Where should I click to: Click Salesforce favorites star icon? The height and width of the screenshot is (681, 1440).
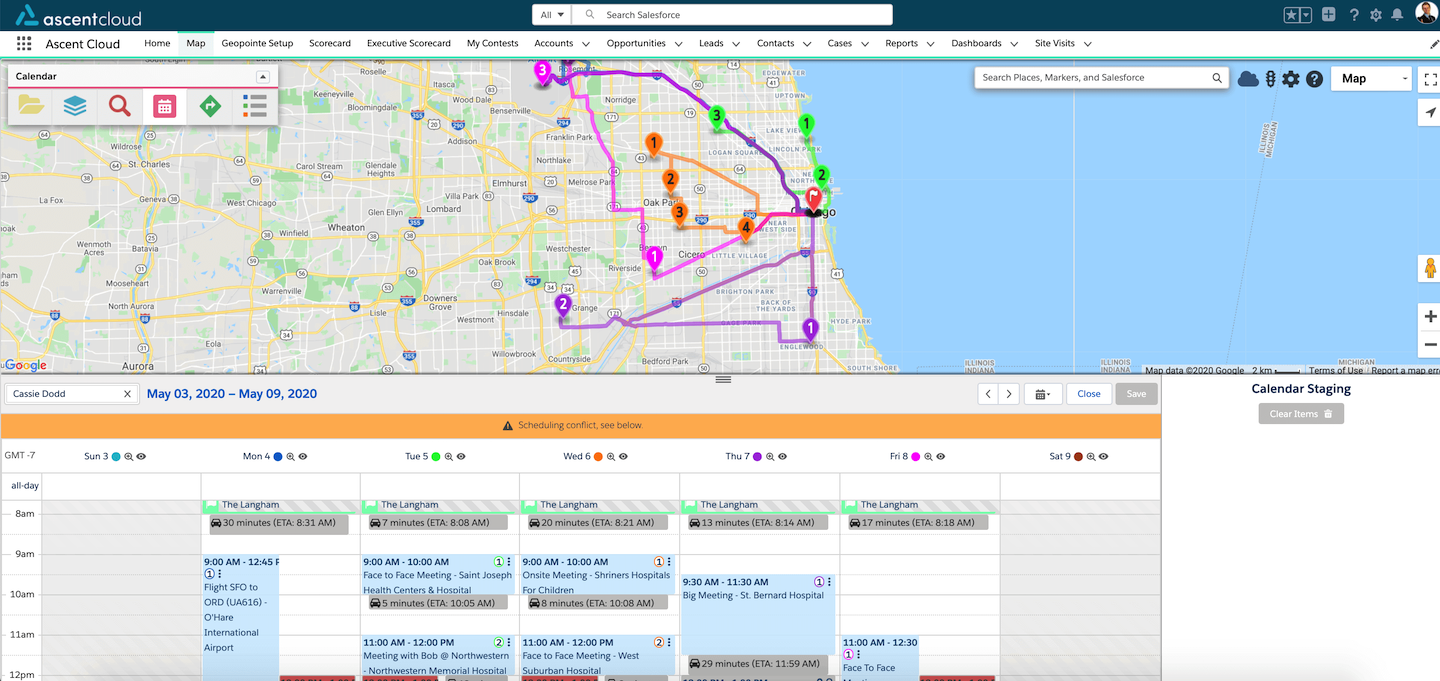point(1292,15)
